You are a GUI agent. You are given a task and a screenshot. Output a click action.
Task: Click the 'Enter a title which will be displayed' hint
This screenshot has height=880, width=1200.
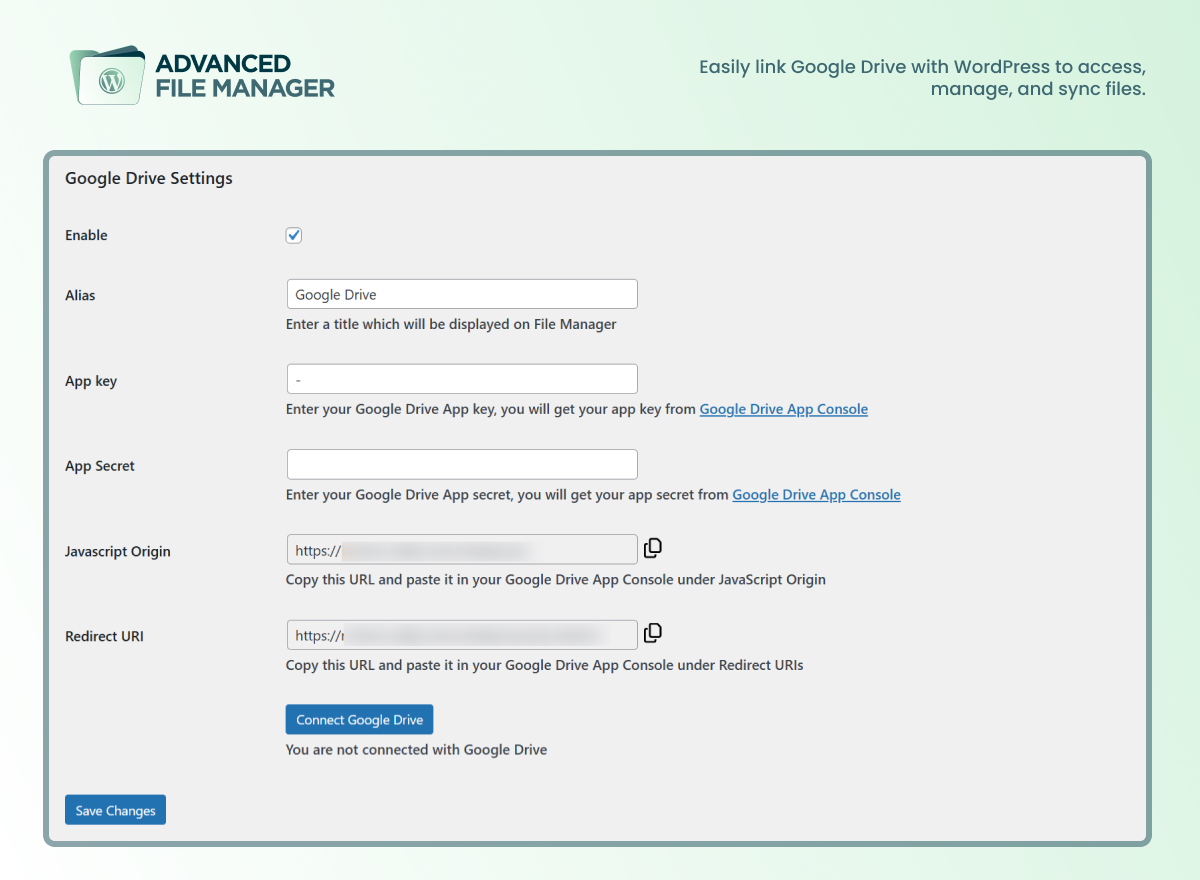[451, 324]
